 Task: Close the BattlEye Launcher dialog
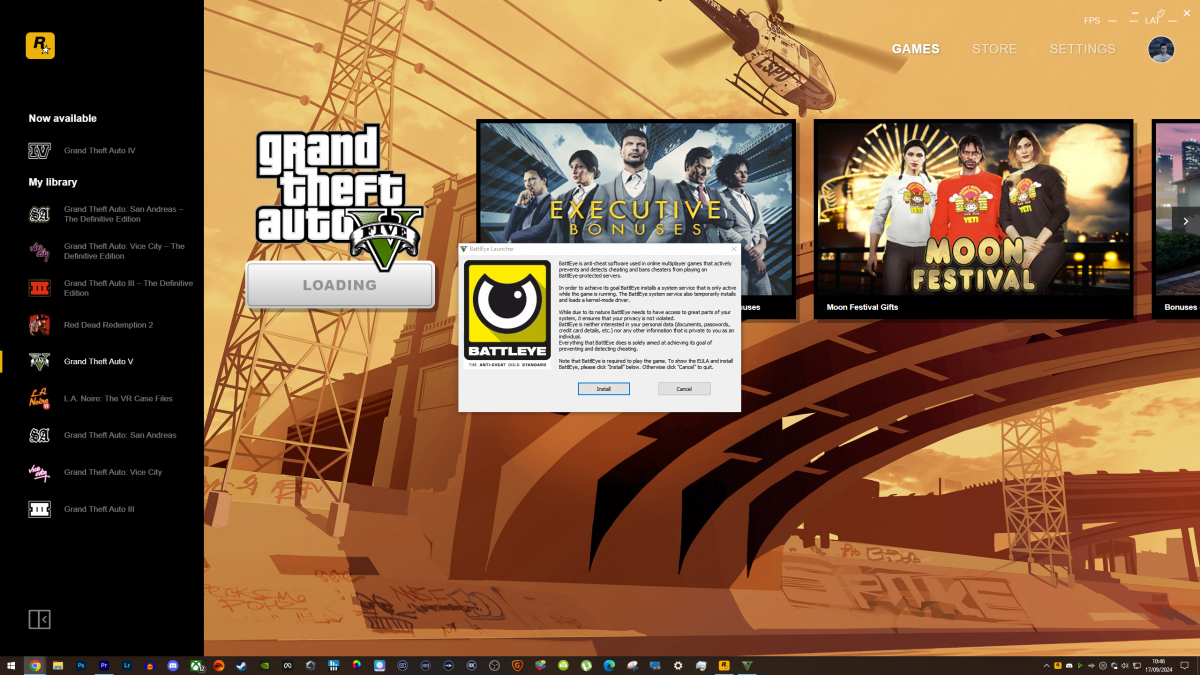click(x=733, y=248)
